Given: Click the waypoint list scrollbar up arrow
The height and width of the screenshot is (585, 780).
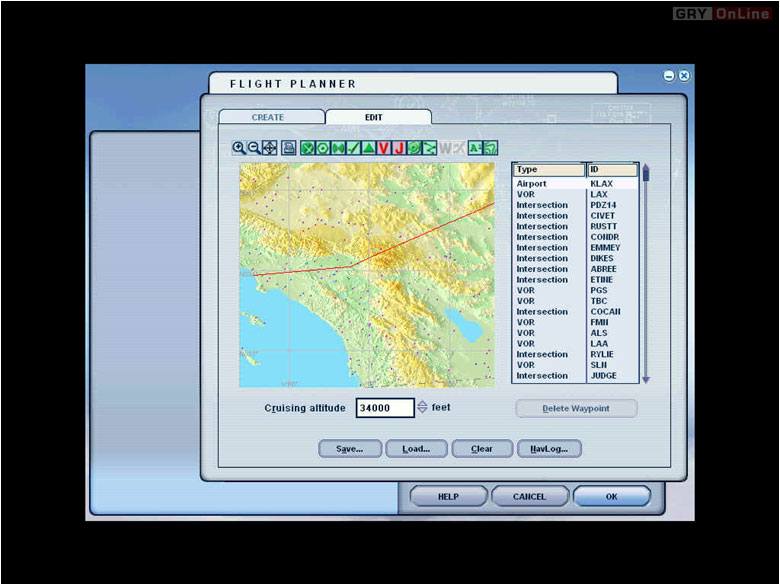Looking at the screenshot, I should tap(646, 168).
